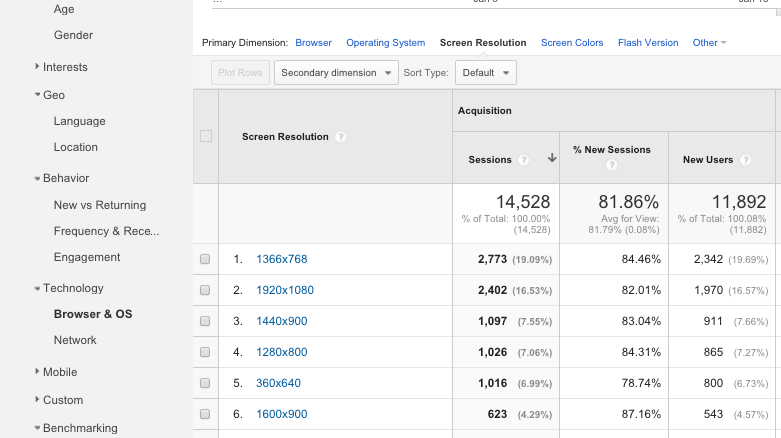Check the box for row 1440x900
Screen dimensions: 781x438
tap(205, 321)
